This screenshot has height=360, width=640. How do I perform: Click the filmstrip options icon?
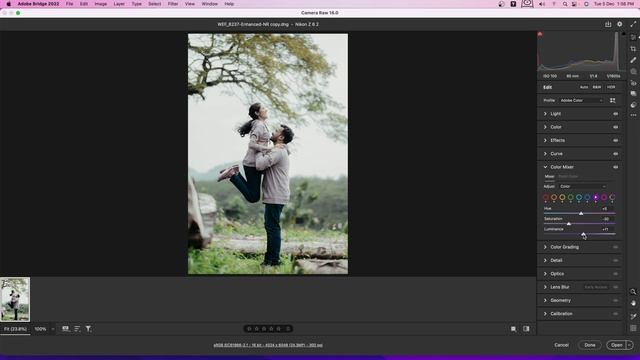[65, 329]
